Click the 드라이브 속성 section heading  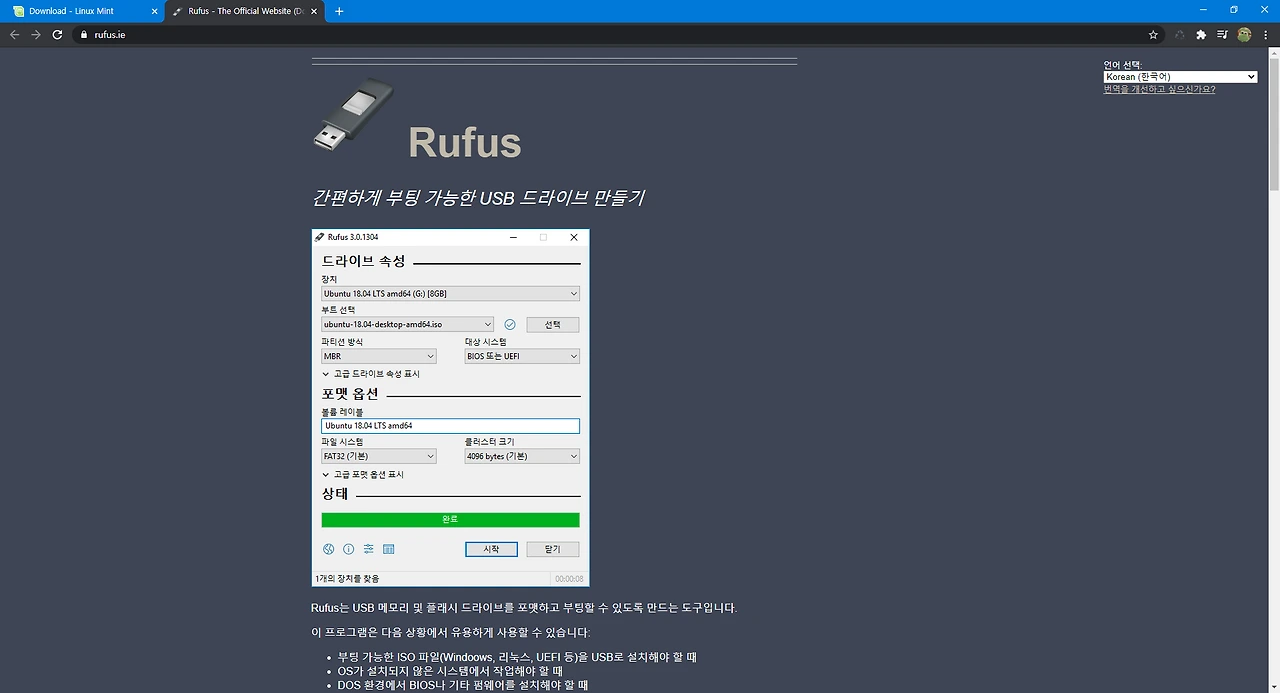tap(363, 261)
